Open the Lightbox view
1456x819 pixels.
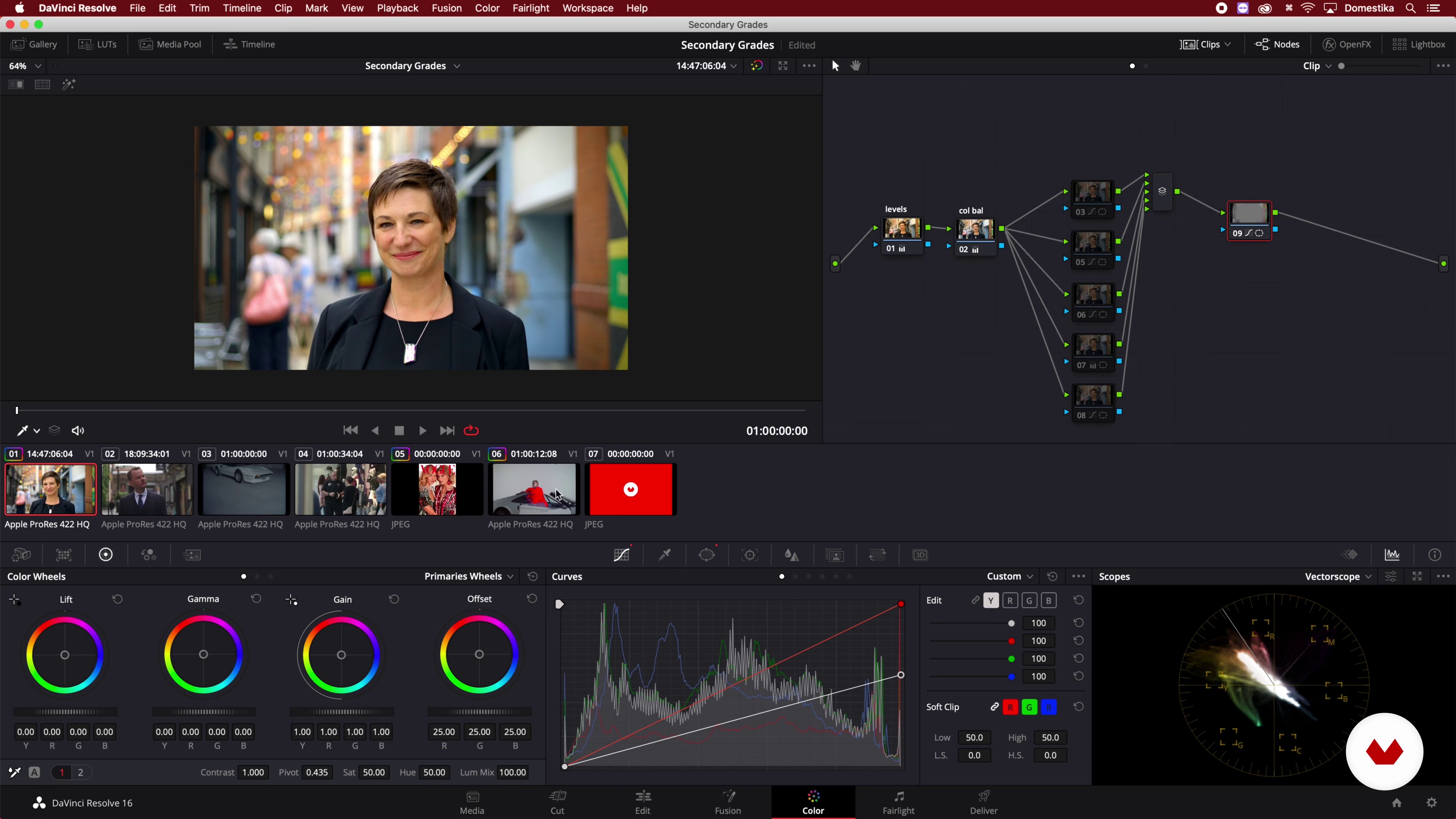1419,44
